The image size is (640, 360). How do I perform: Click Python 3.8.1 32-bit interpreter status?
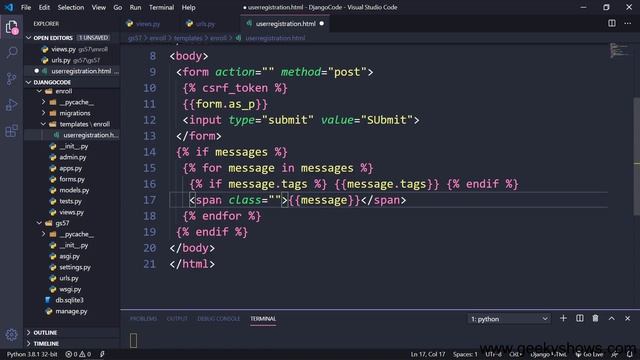pyautogui.click(x=32, y=354)
